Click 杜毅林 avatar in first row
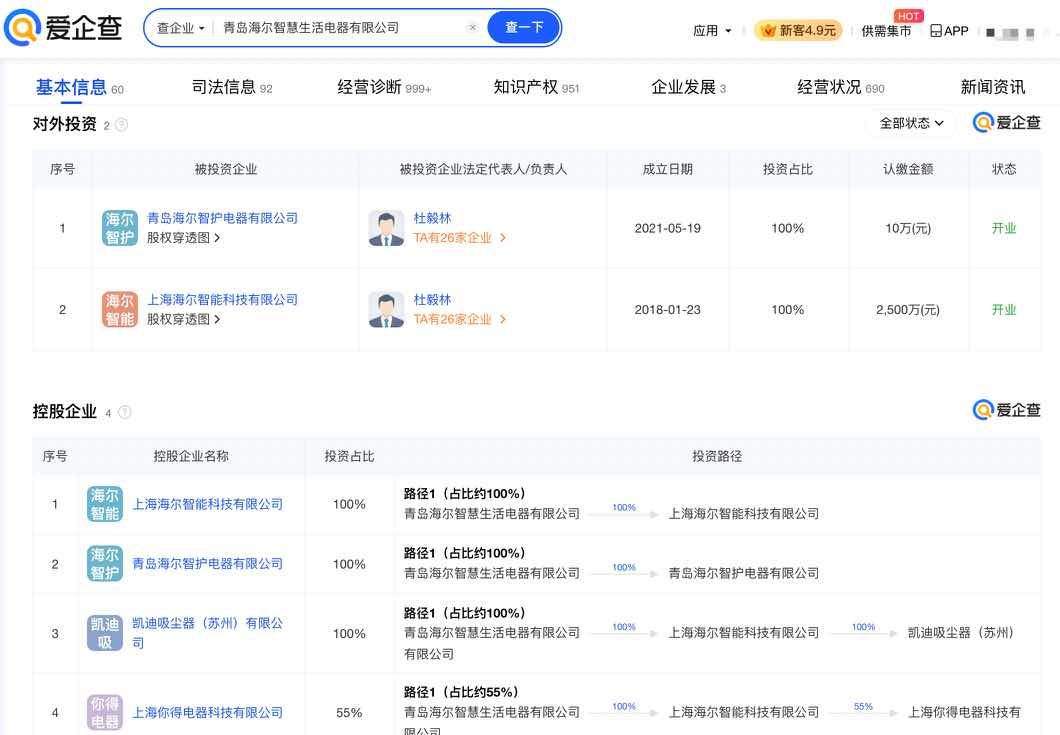1060x735 pixels. pos(386,228)
